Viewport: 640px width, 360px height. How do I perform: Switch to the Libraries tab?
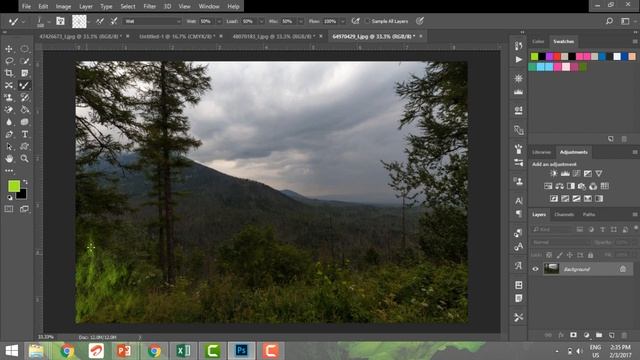tap(541, 152)
